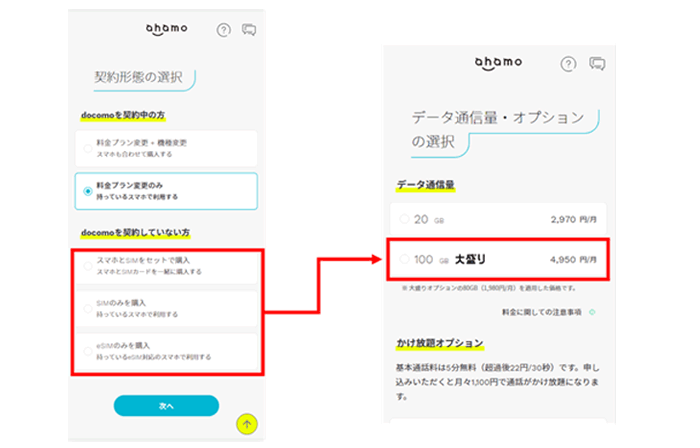Click the データ通信量 section label
The width and height of the screenshot is (700, 448).
point(425,185)
